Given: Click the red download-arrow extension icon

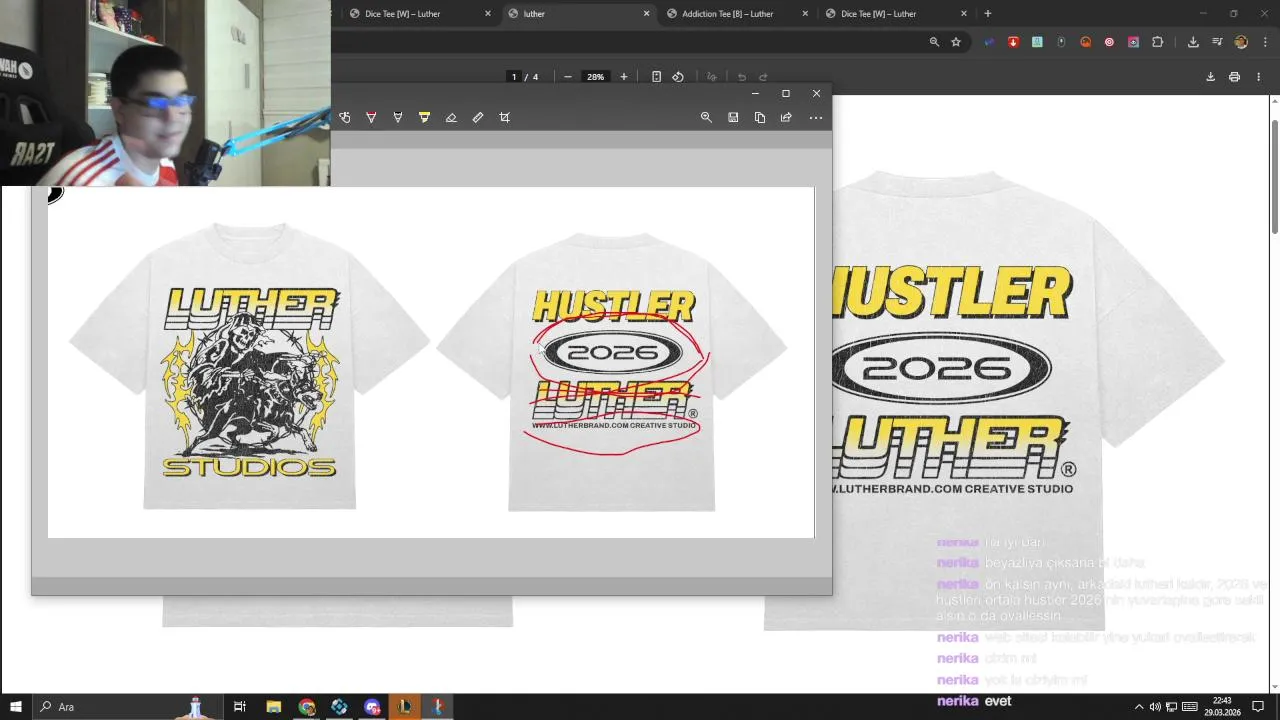Looking at the screenshot, I should tap(1013, 42).
